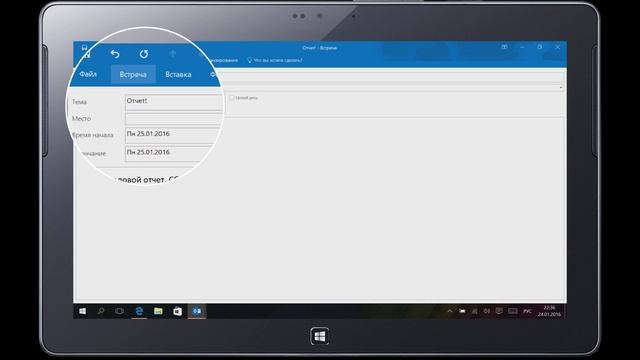The height and width of the screenshot is (360, 640).
Task: Open the Вставка ribbon tab
Action: coord(178,75)
